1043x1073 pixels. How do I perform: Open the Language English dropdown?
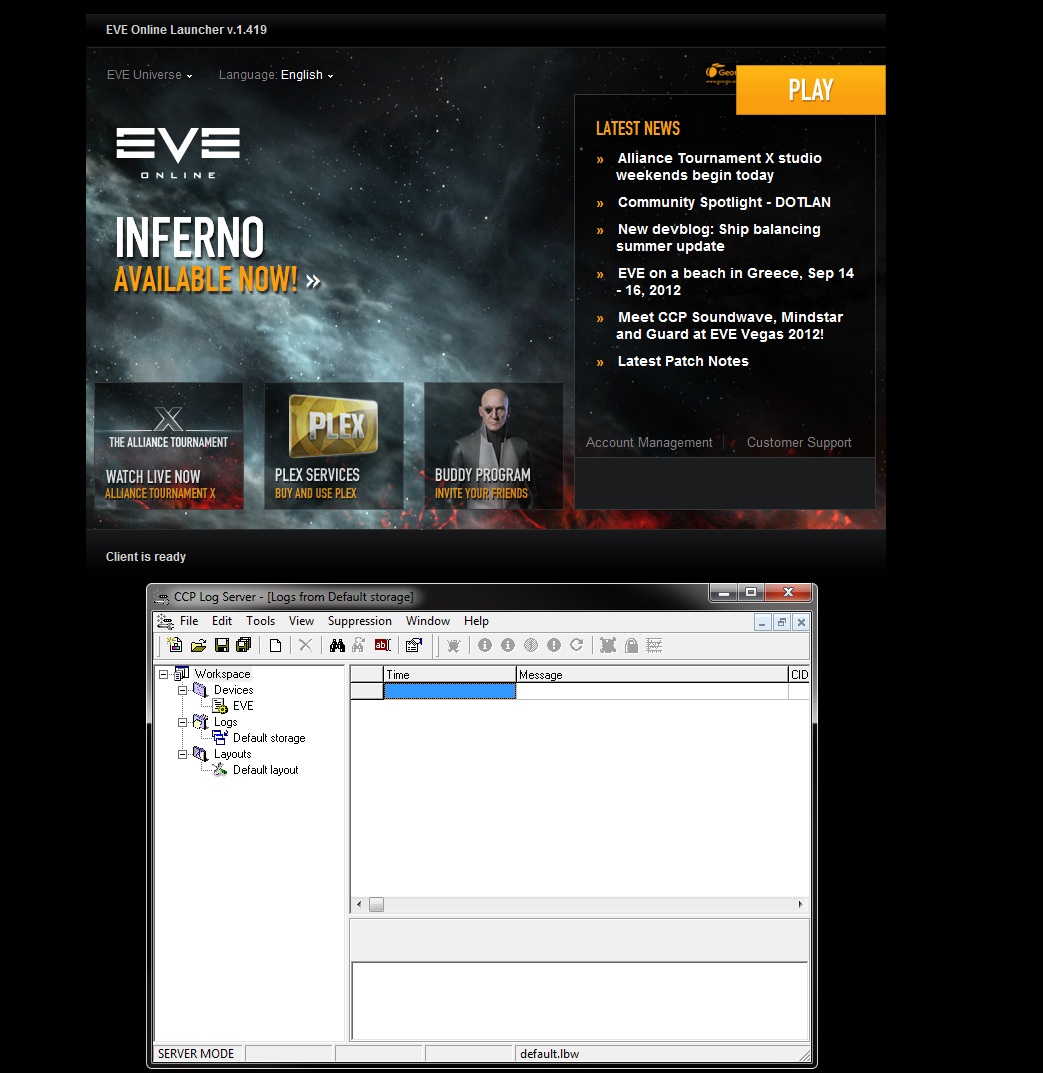coord(276,75)
